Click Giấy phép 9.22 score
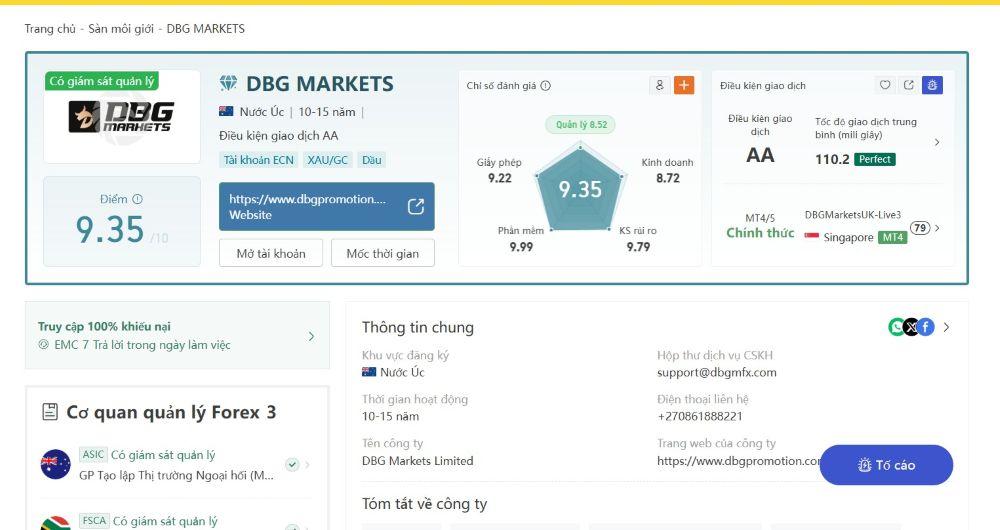Screen dimensions: 1000x530 [x=499, y=170]
